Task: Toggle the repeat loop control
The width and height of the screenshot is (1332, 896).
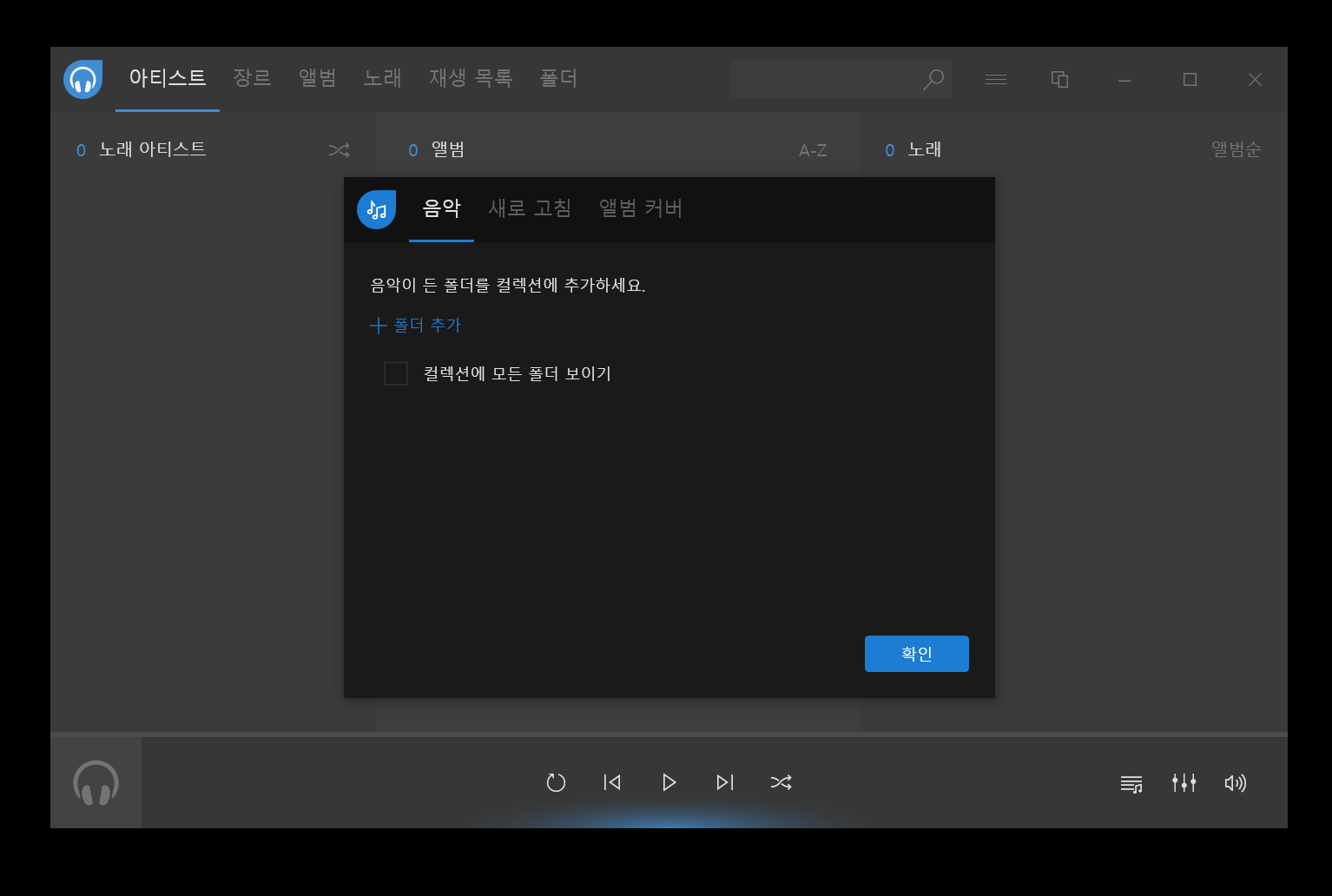Action: pos(556,782)
